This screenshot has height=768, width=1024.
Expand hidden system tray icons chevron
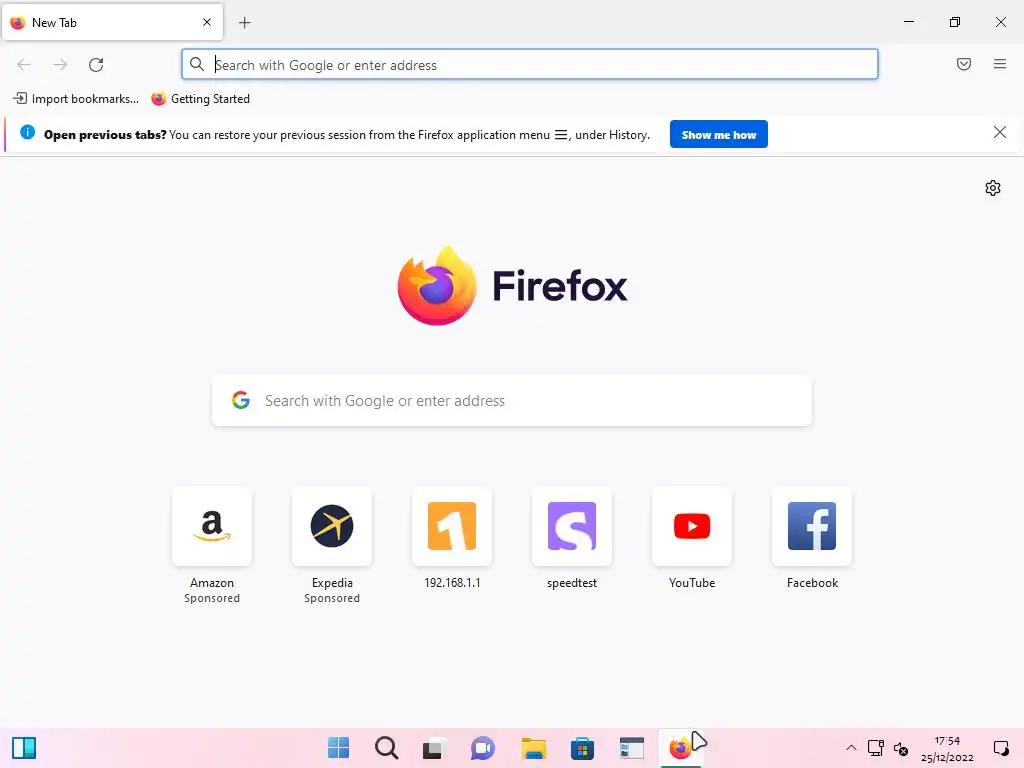click(851, 748)
